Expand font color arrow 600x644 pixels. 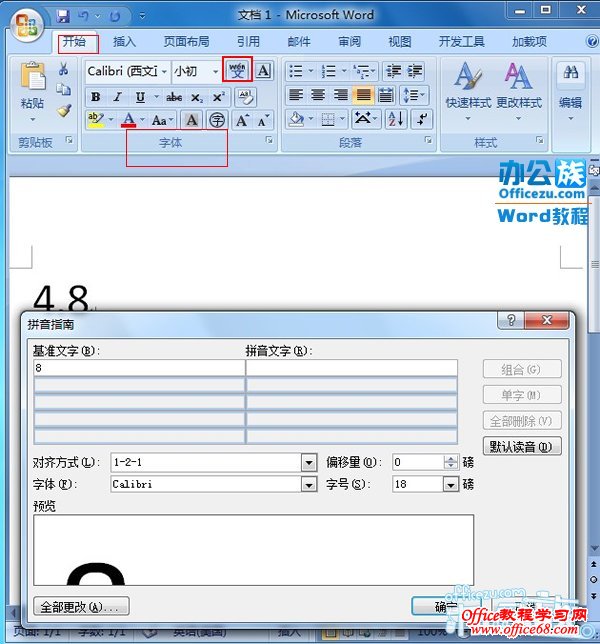142,120
